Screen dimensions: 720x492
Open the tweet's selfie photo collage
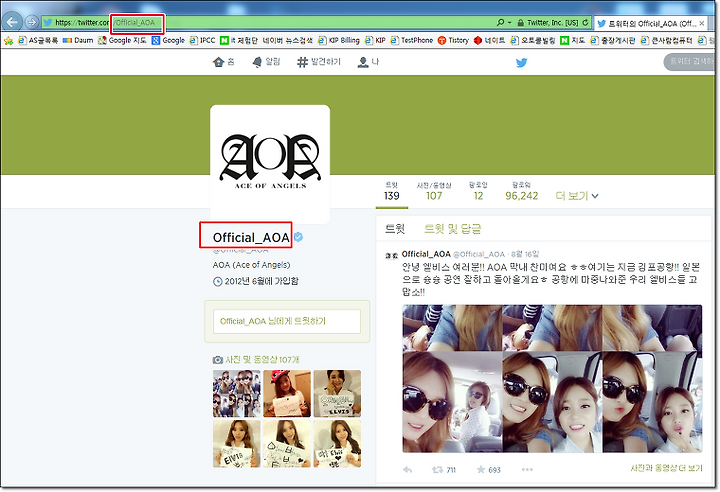coord(552,379)
